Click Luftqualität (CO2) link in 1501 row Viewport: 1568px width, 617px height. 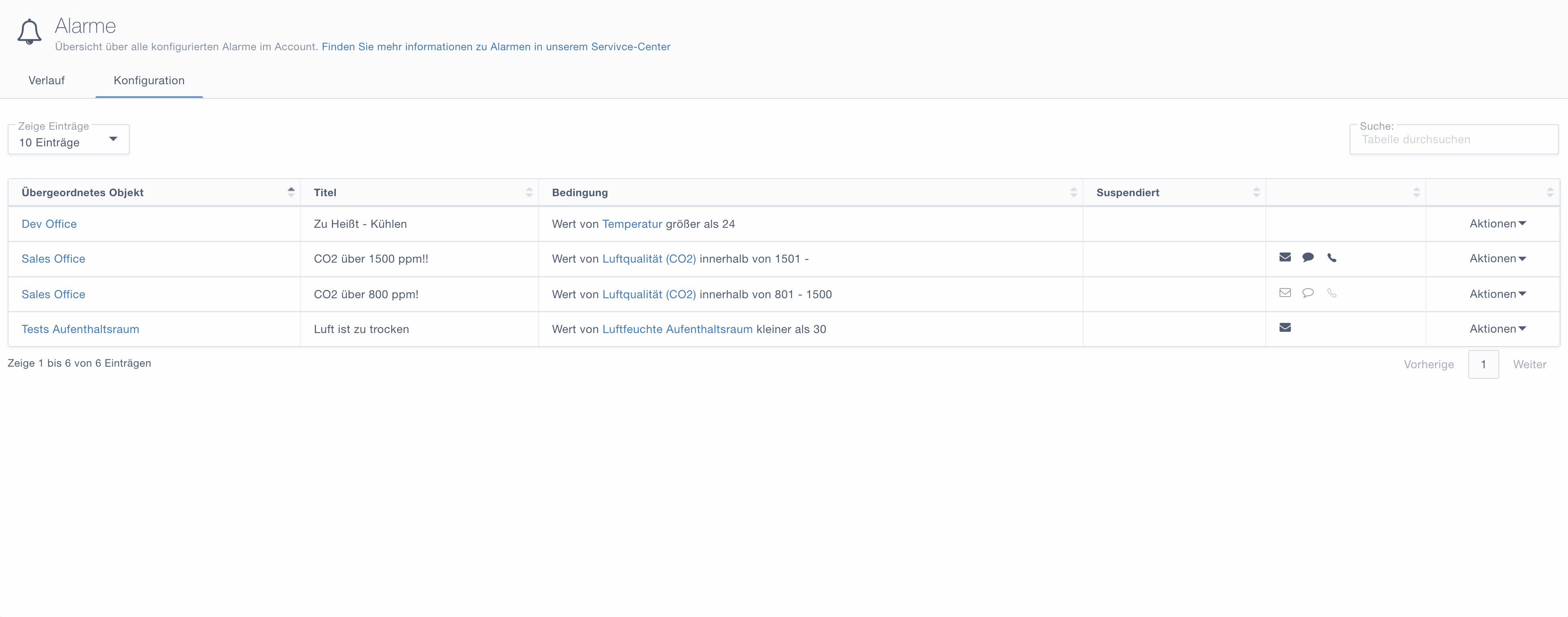click(649, 259)
